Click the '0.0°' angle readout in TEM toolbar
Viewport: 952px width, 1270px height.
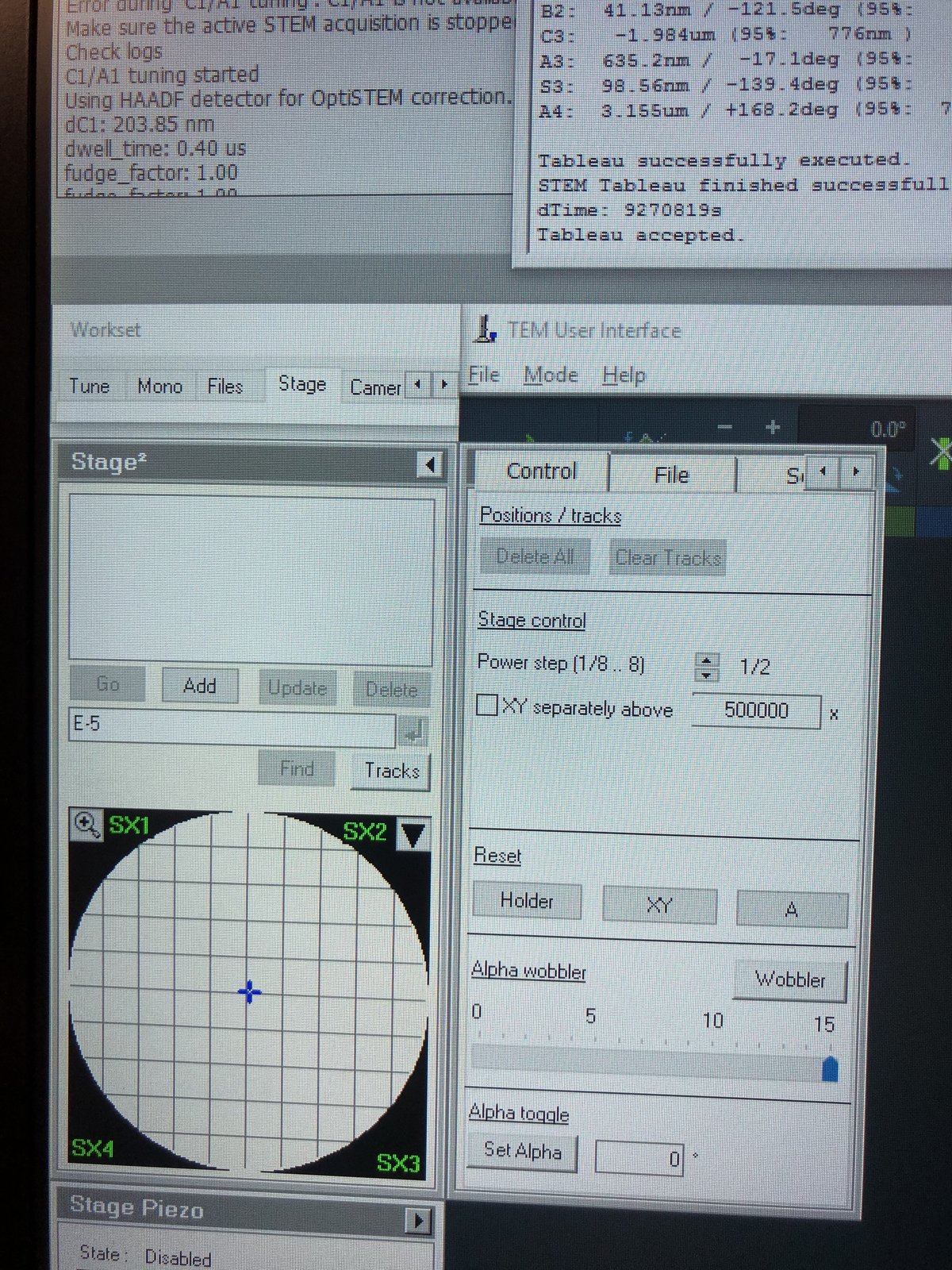tap(888, 429)
